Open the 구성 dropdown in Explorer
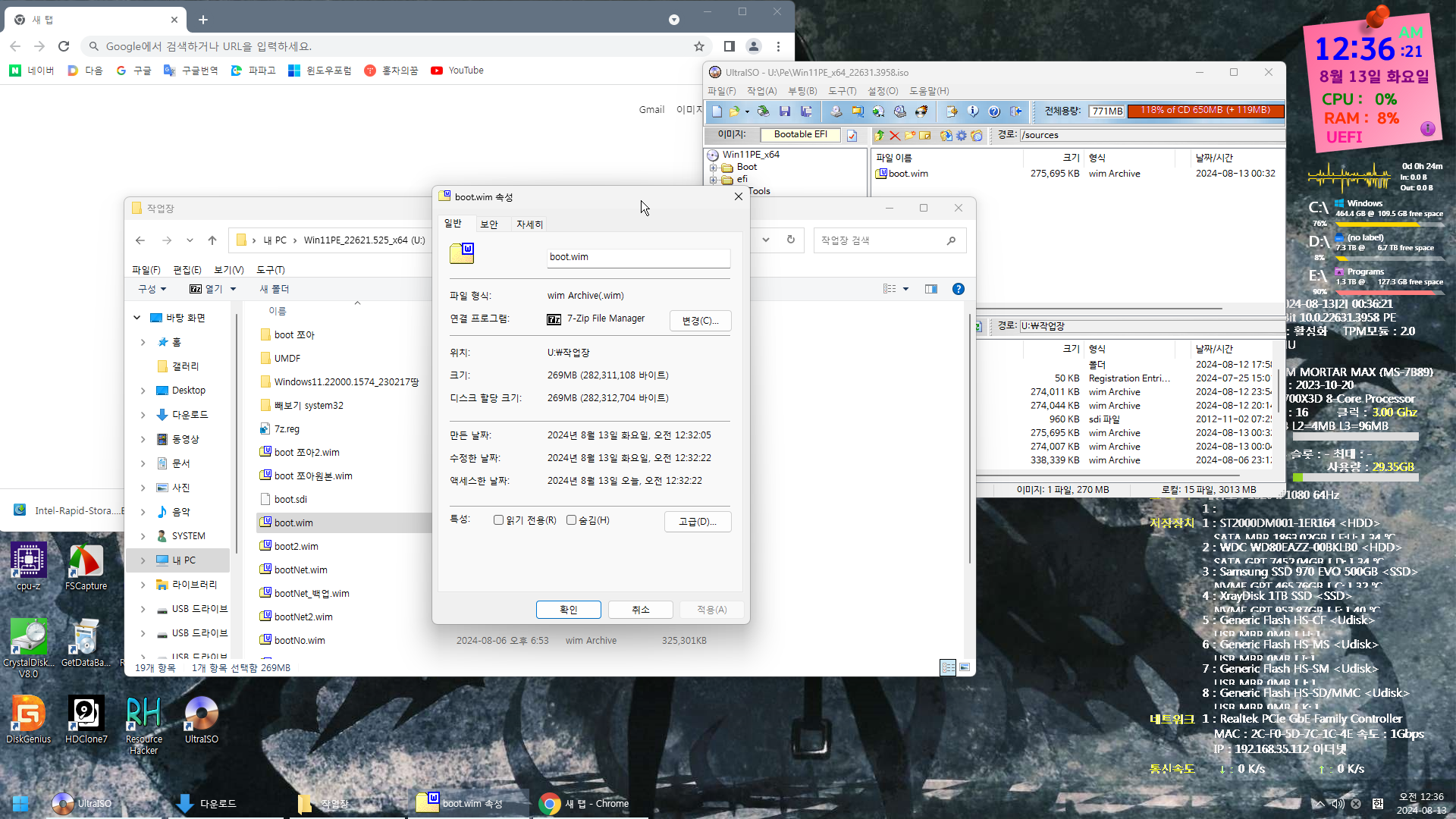1456x819 pixels. (x=152, y=289)
